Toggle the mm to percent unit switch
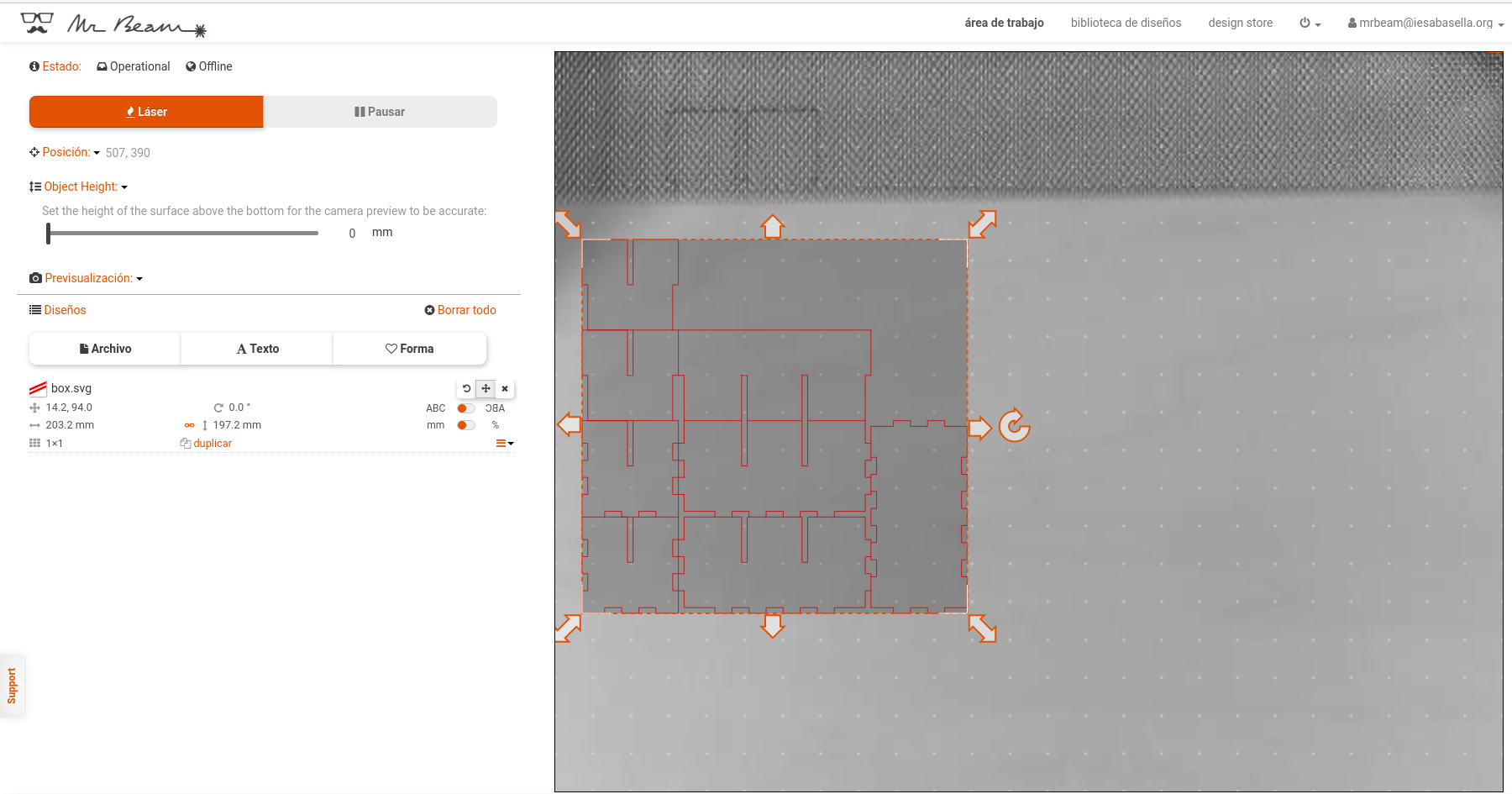This screenshot has width=1512, height=794. click(x=465, y=425)
